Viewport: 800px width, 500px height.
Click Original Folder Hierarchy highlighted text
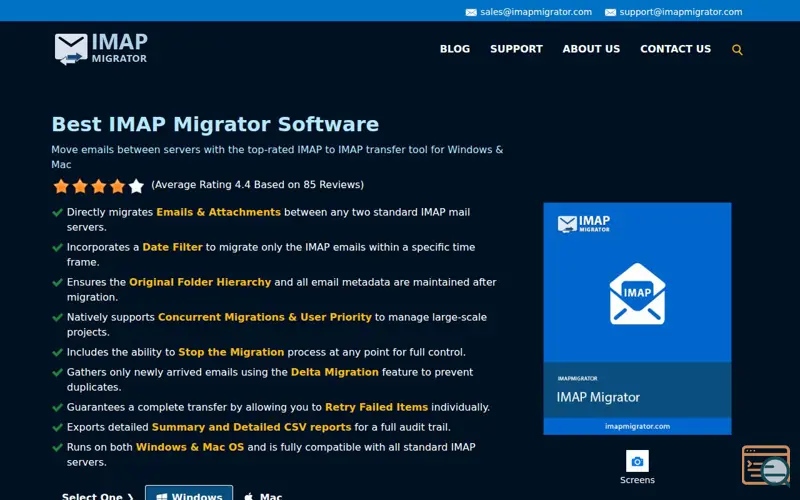(x=200, y=282)
